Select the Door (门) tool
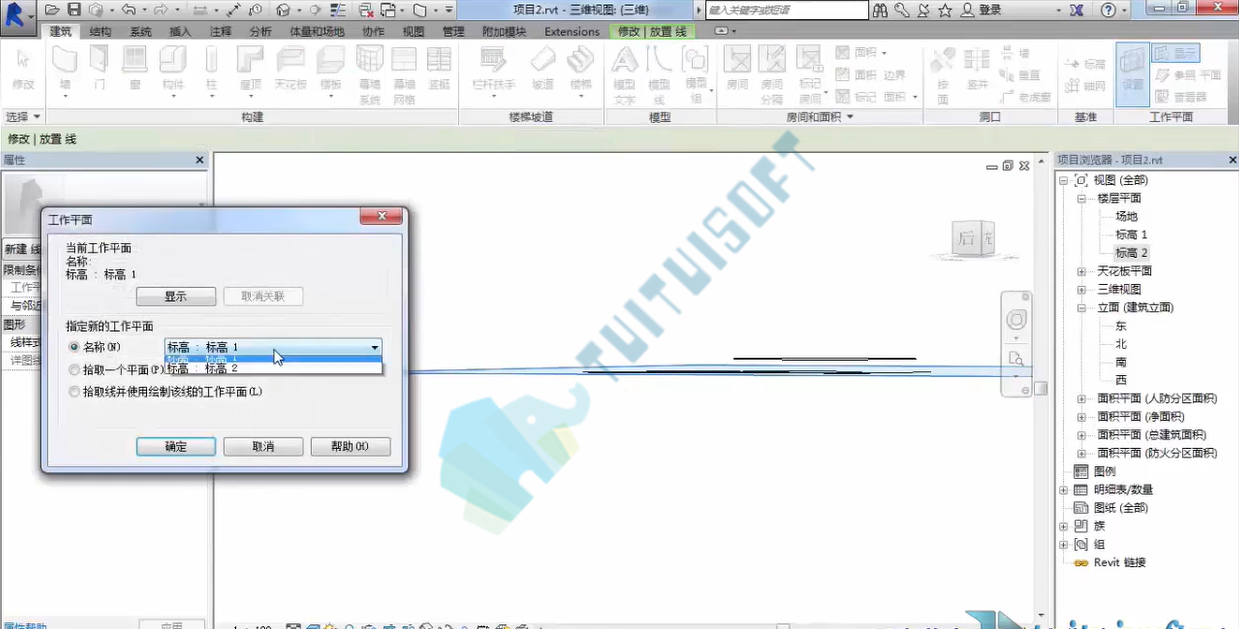 point(99,70)
